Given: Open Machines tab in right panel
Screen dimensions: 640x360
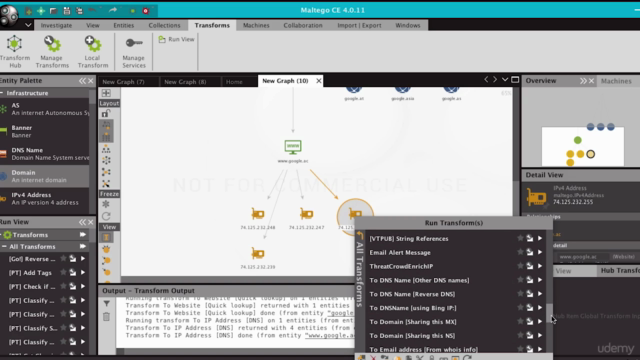Looking at the screenshot, I should click(x=616, y=81).
